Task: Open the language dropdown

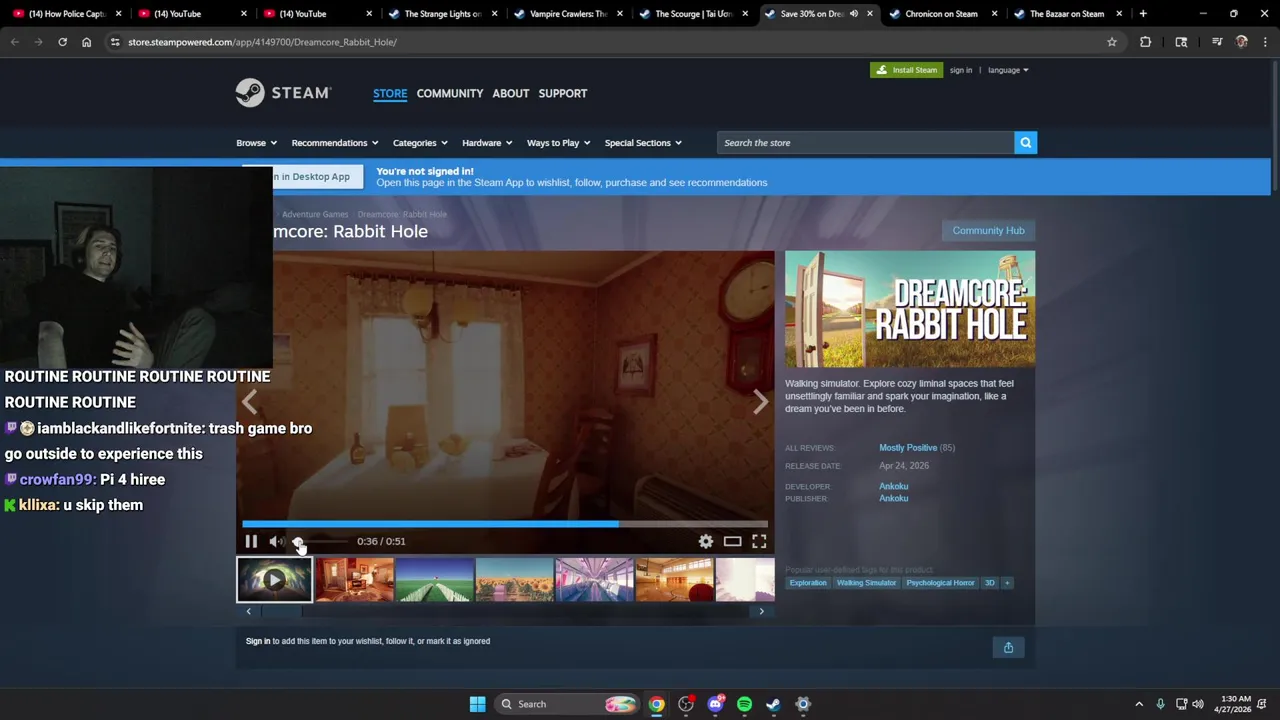Action: (x=1008, y=70)
